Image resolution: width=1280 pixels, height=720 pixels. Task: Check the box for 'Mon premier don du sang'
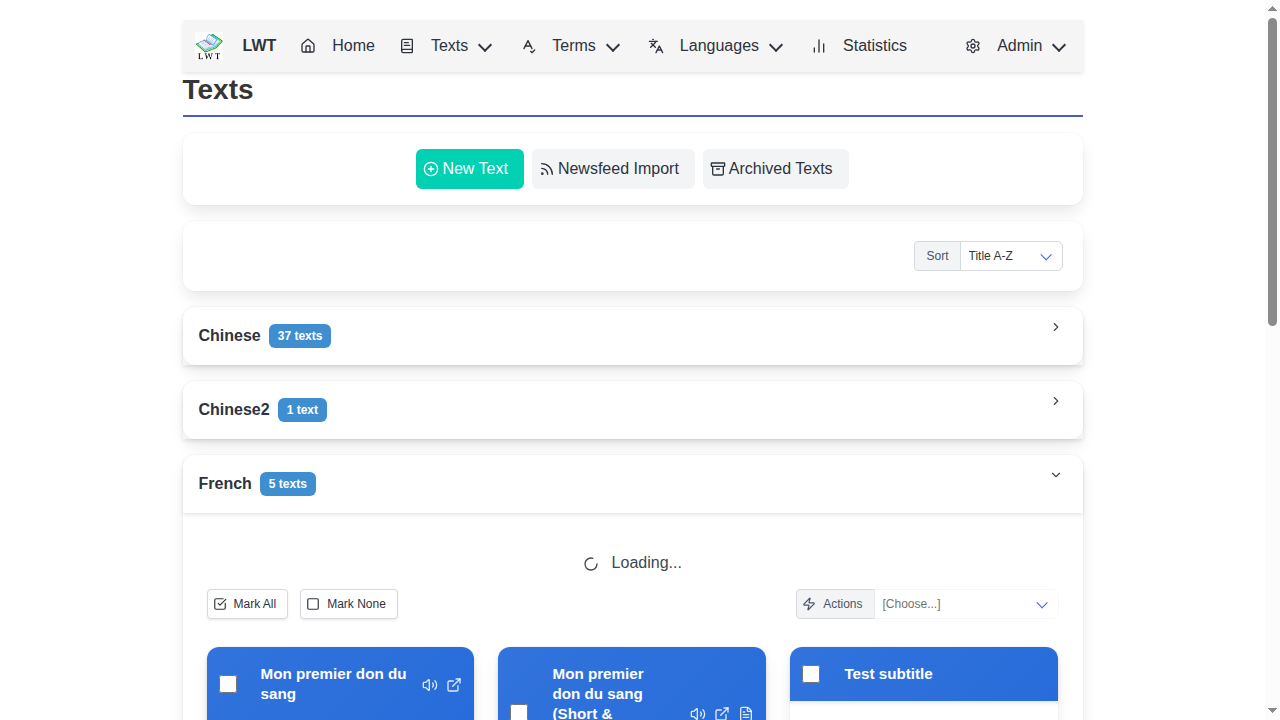coord(228,684)
